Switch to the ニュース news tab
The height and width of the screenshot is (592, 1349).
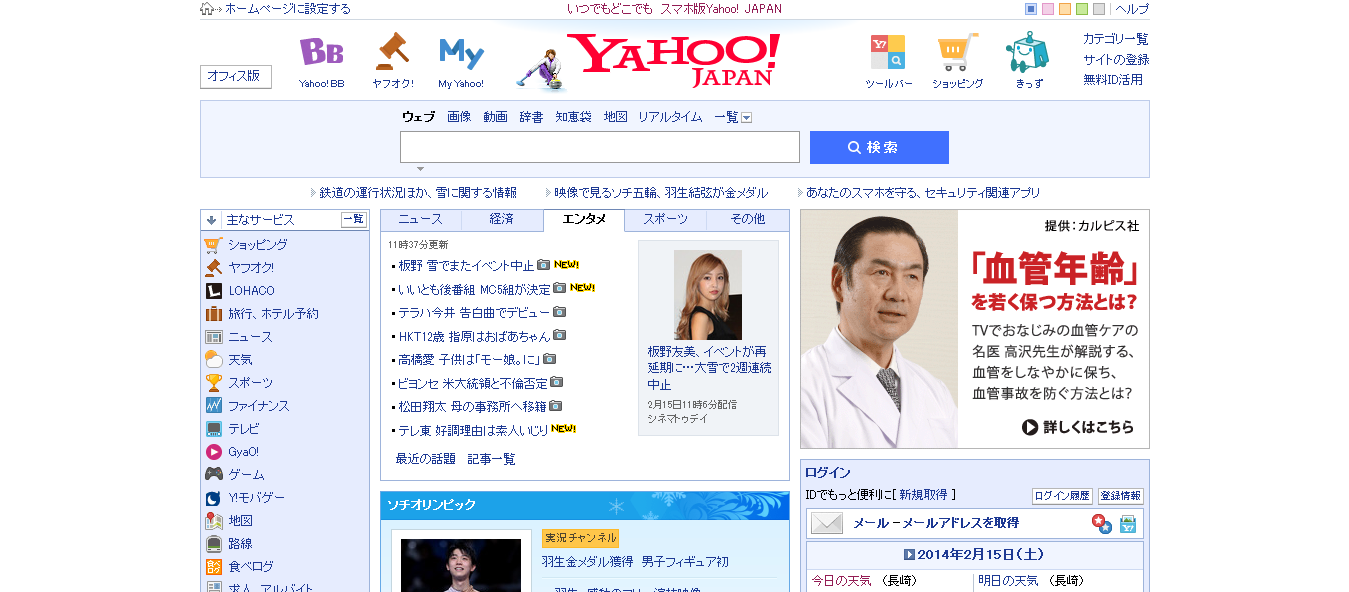pyautogui.click(x=420, y=219)
